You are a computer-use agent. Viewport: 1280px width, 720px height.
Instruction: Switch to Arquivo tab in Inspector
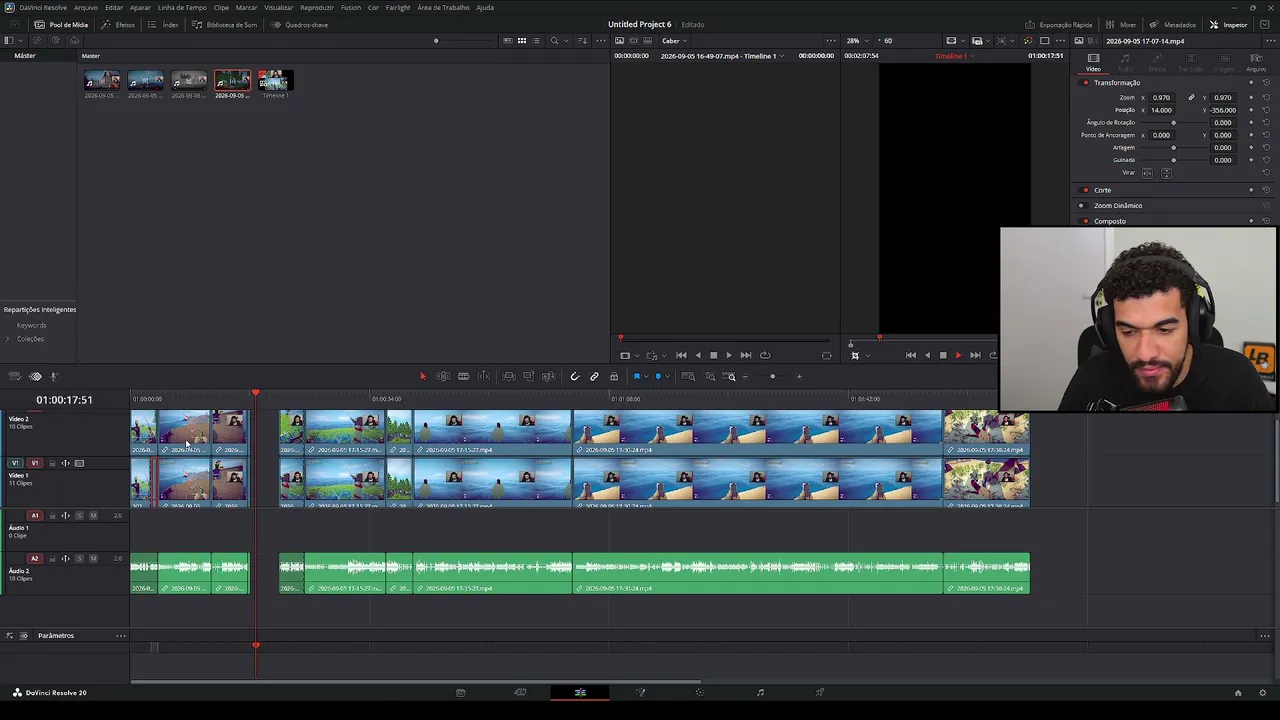(x=1256, y=63)
